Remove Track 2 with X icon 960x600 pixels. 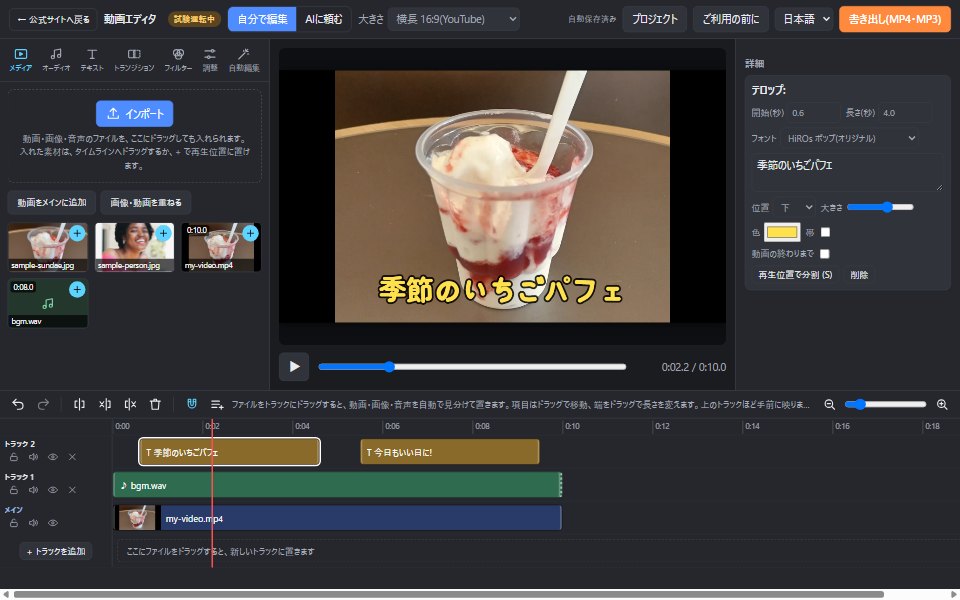point(72,457)
